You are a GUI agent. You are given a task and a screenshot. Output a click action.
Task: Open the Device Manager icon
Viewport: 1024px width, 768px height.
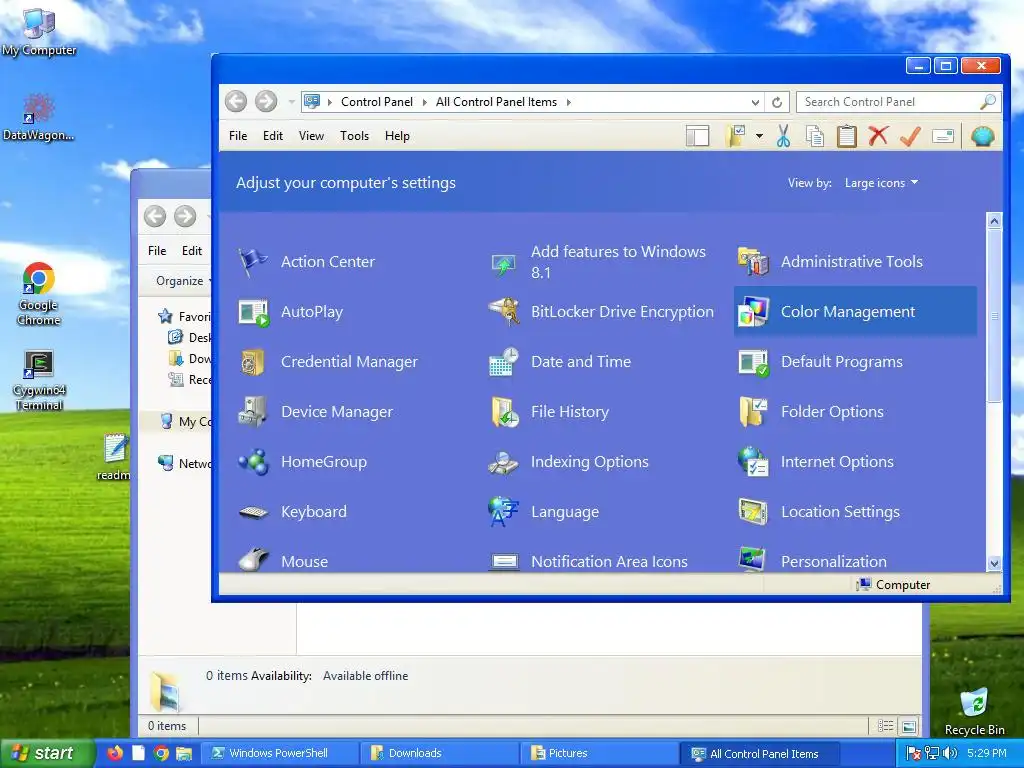pyautogui.click(x=253, y=412)
